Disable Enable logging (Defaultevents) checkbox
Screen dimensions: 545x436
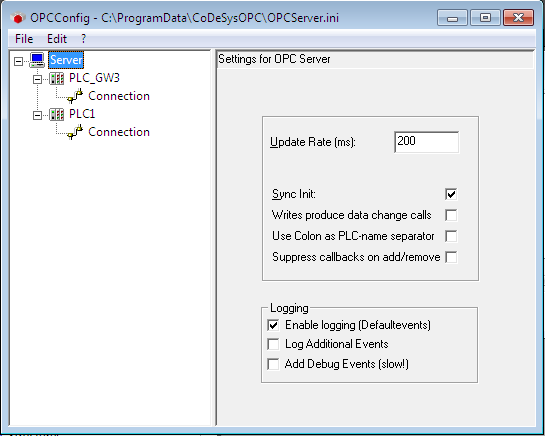coord(273,325)
